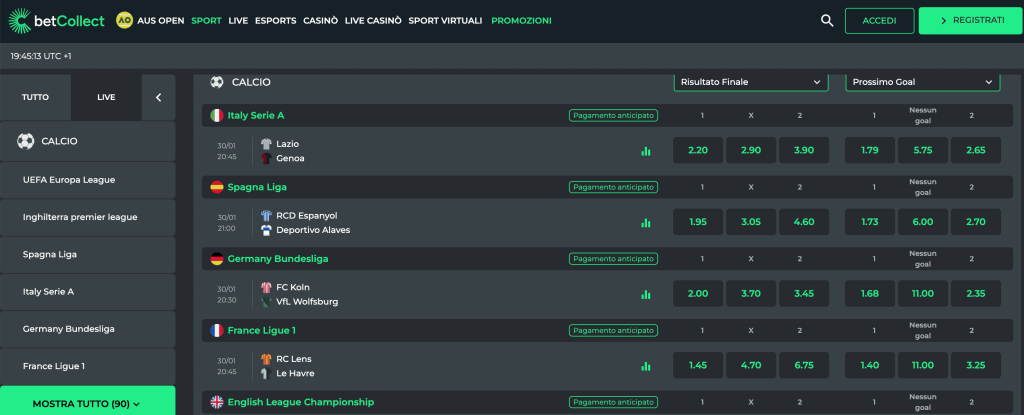
Task: Open LIVE in the top navigation
Action: pos(238,21)
